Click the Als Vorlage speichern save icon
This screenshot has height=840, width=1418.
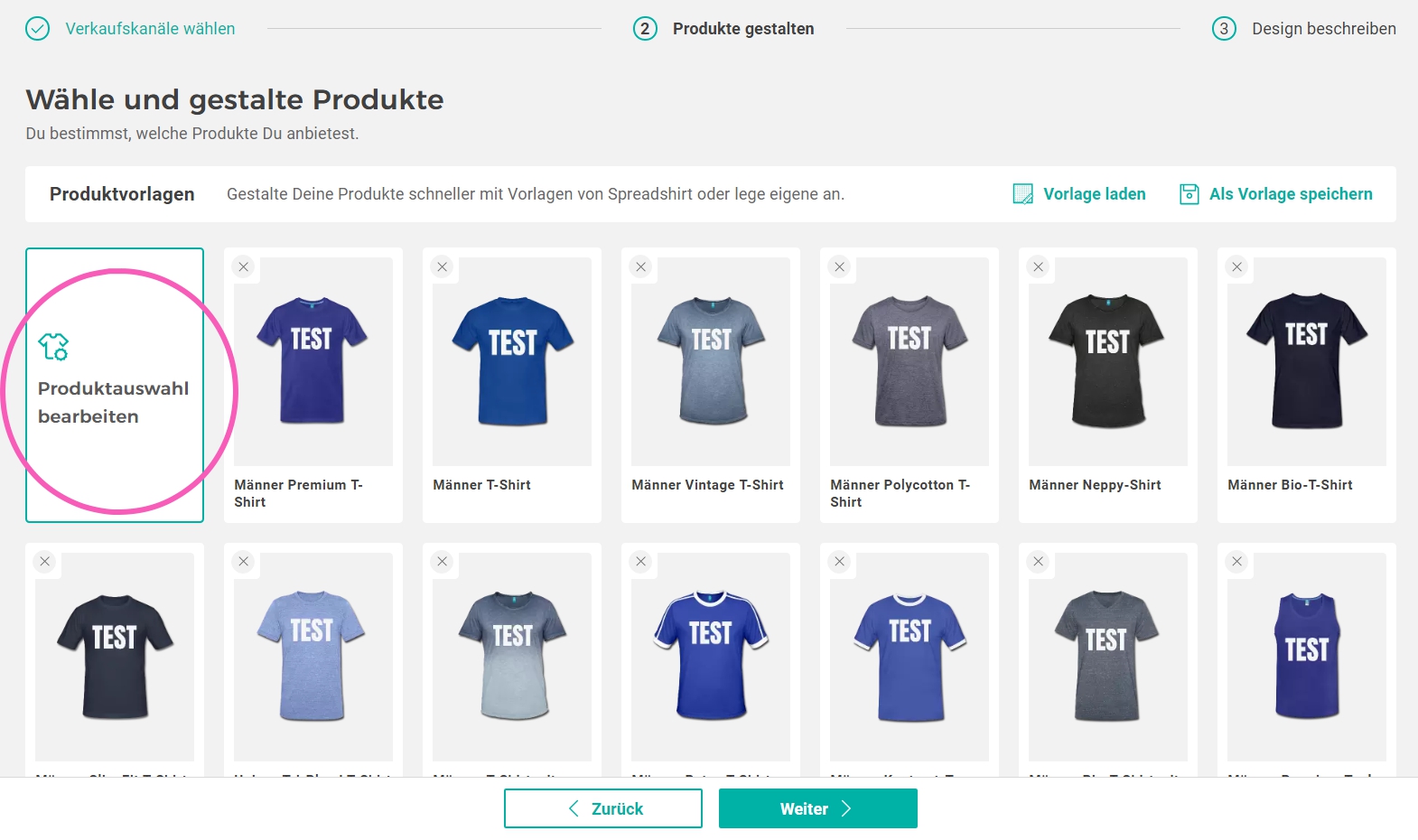tap(1189, 194)
